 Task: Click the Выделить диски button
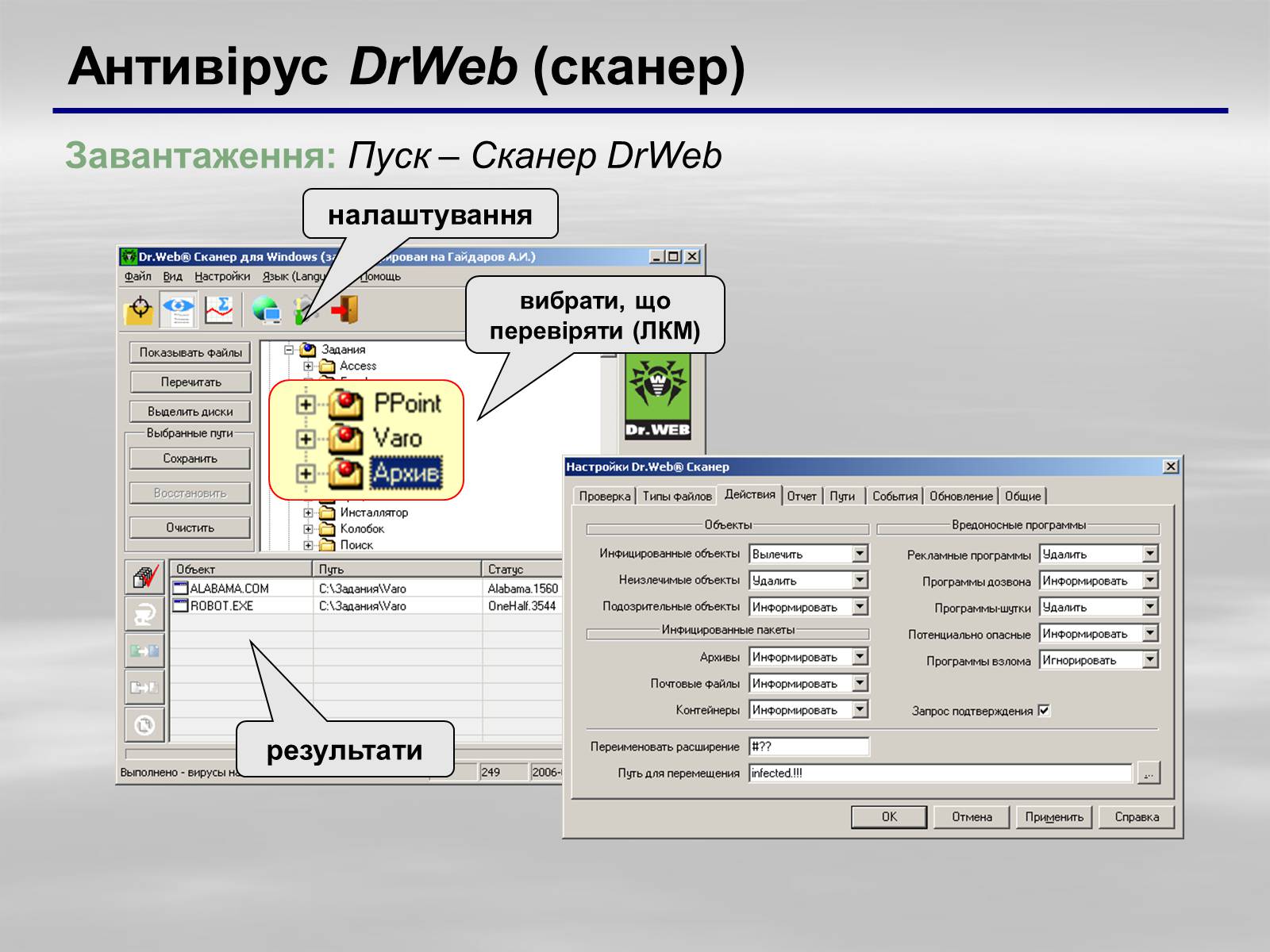point(190,411)
